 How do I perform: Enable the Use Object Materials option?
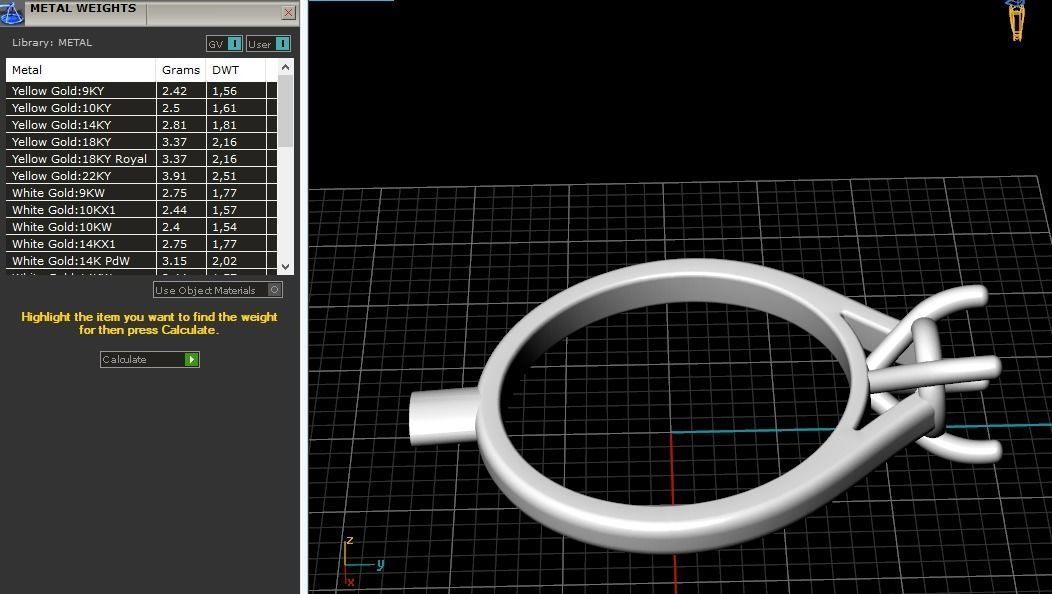[x=218, y=290]
